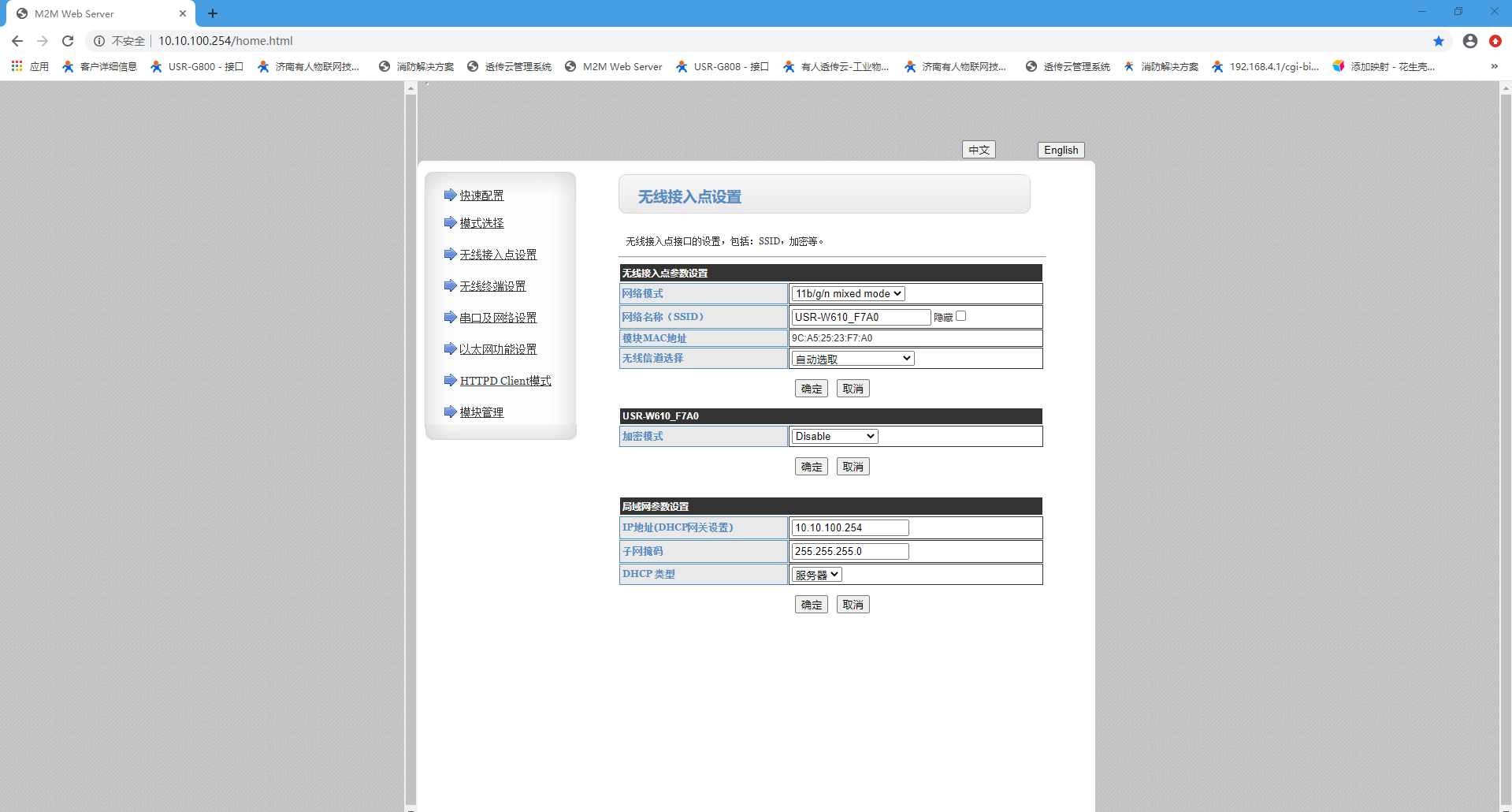The image size is (1512, 812).
Task: Open the wireless channel selection dropdown
Action: click(x=853, y=359)
